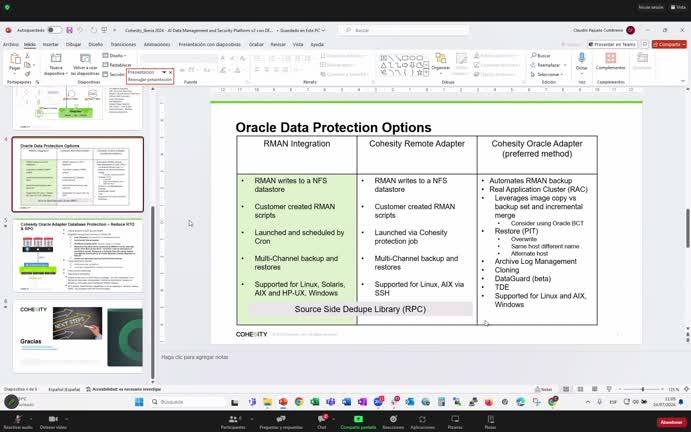Switch to Slide Sorter view icon
This screenshot has height=432, width=691.
(x=580, y=389)
